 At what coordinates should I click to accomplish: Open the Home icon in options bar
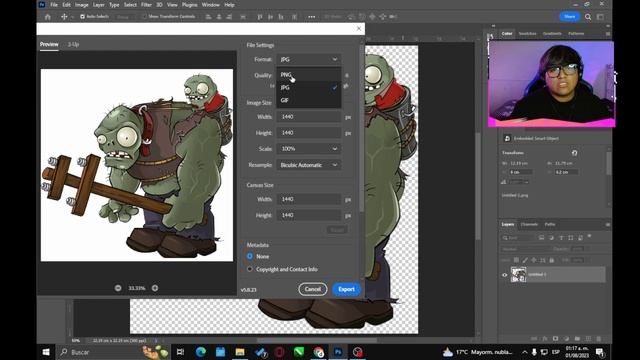[x=48, y=17]
